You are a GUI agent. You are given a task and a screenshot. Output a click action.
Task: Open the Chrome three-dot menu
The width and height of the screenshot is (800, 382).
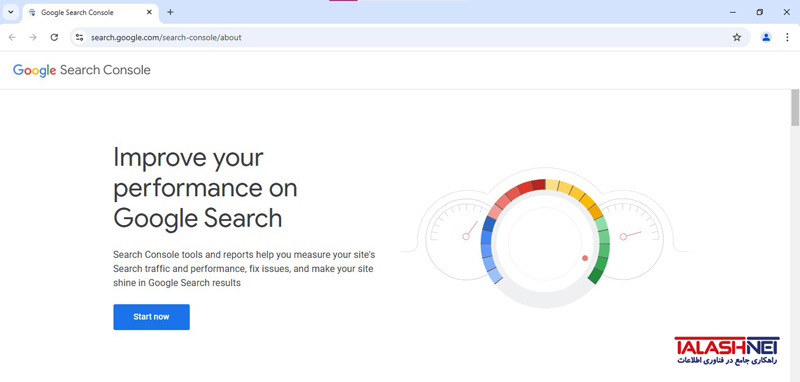point(787,37)
